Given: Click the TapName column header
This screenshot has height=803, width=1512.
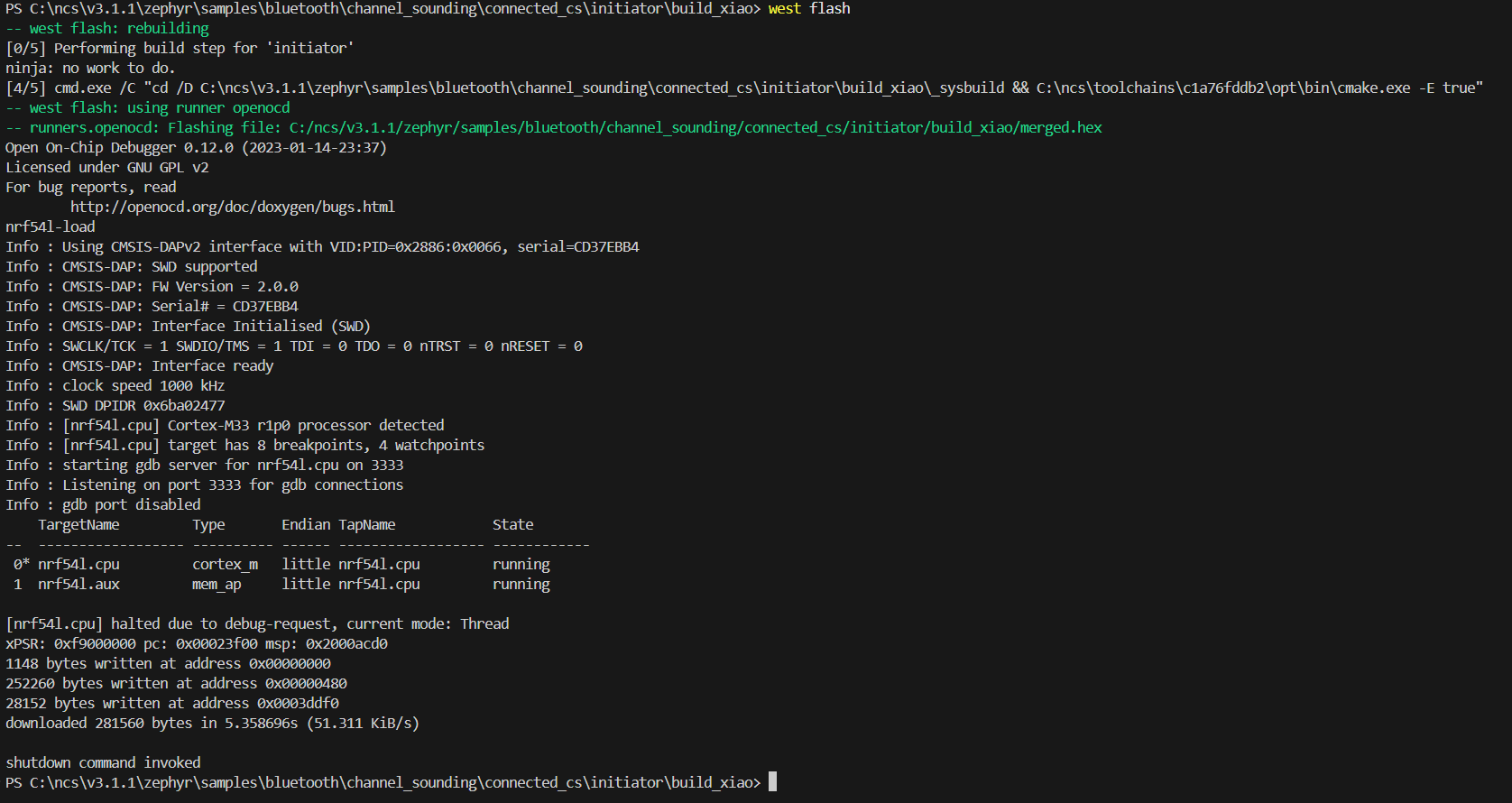Looking at the screenshot, I should point(366,524).
